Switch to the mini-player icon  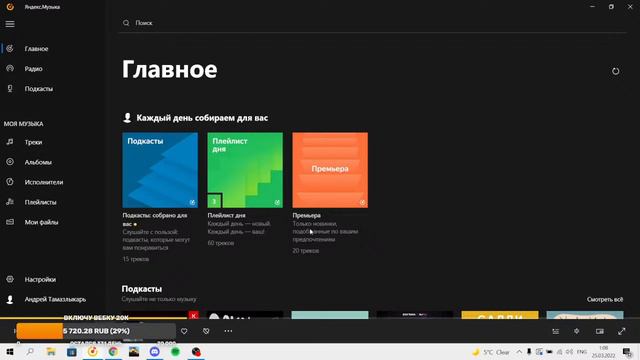[x=600, y=331]
